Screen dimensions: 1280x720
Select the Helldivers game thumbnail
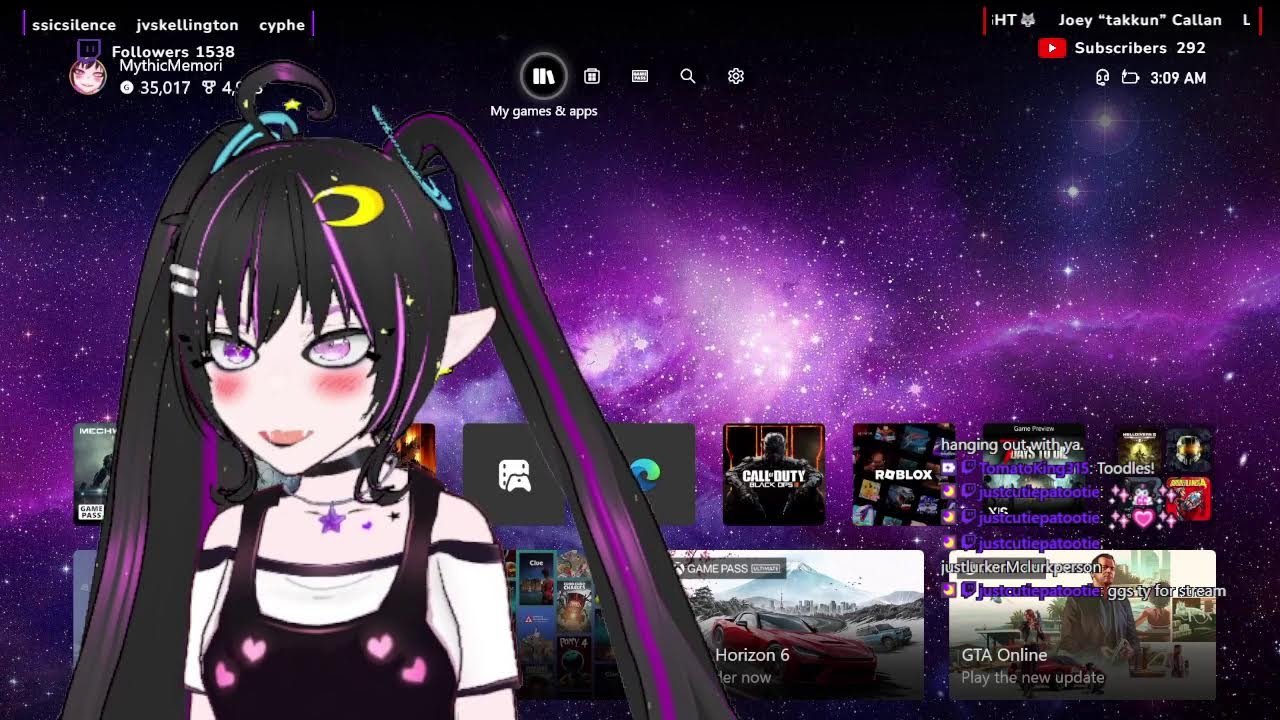(x=1138, y=448)
